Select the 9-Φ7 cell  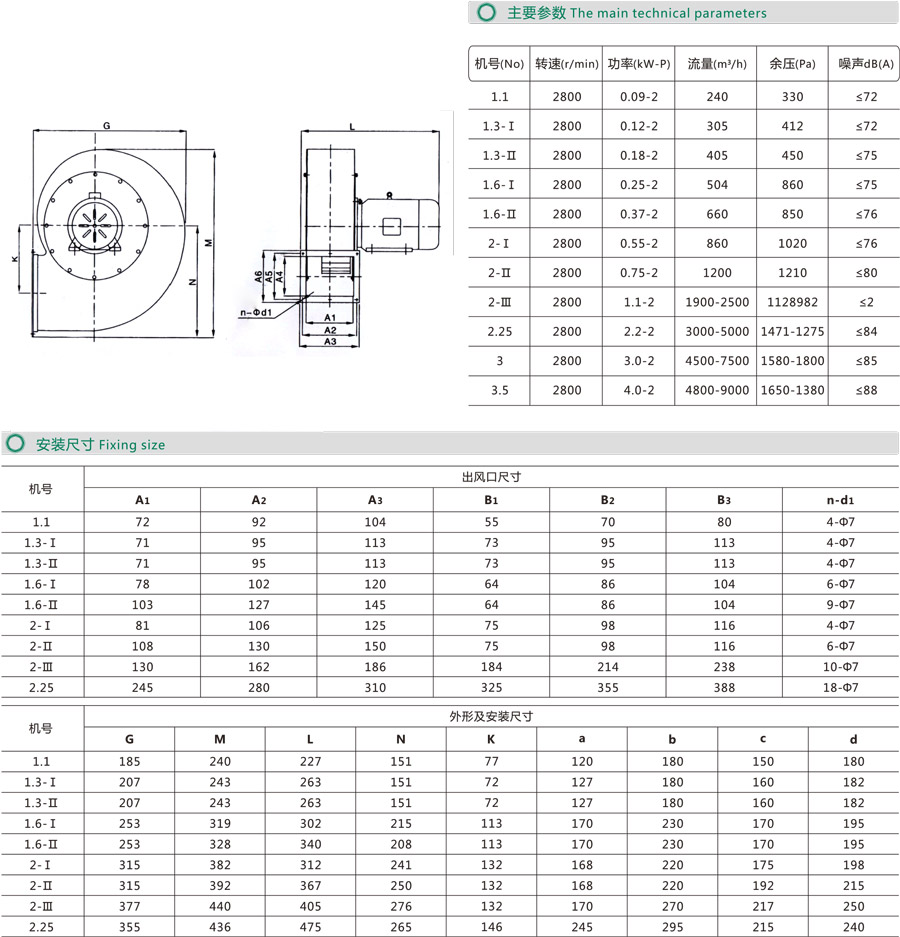tap(840, 604)
